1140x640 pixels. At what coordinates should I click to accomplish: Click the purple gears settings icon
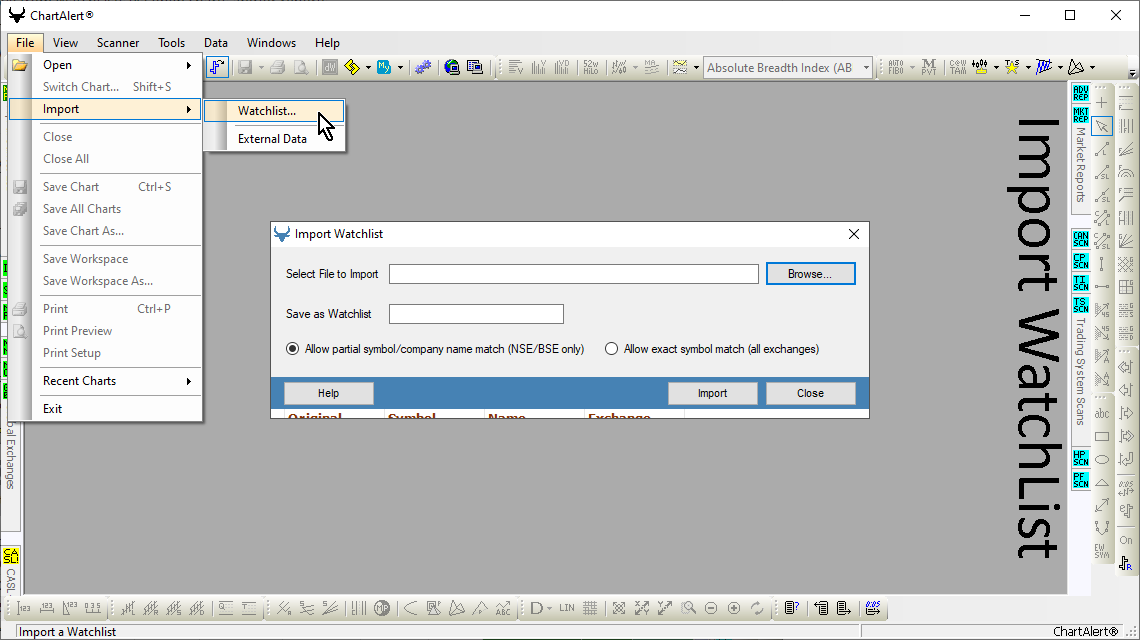(422, 68)
